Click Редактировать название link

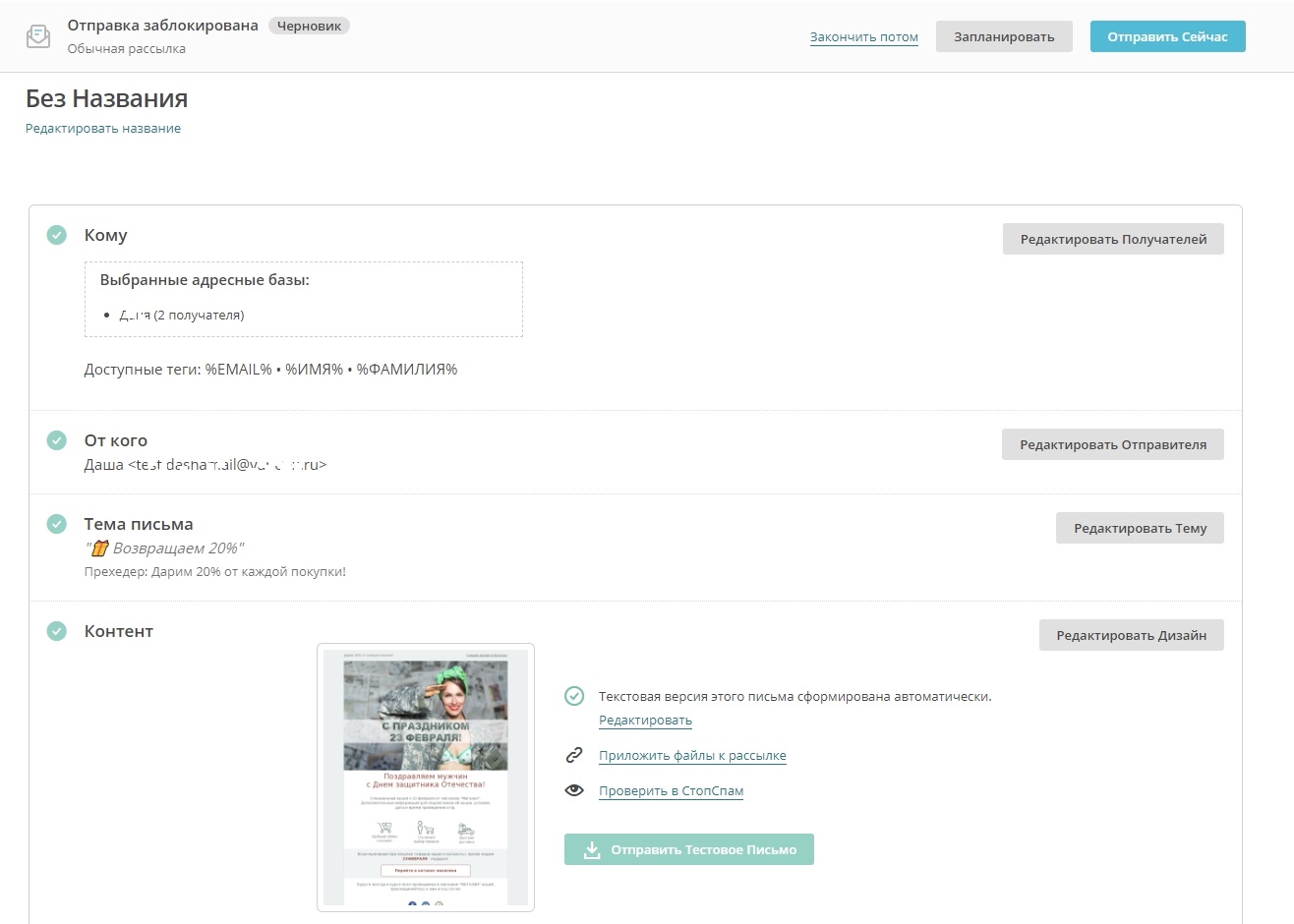pos(103,129)
